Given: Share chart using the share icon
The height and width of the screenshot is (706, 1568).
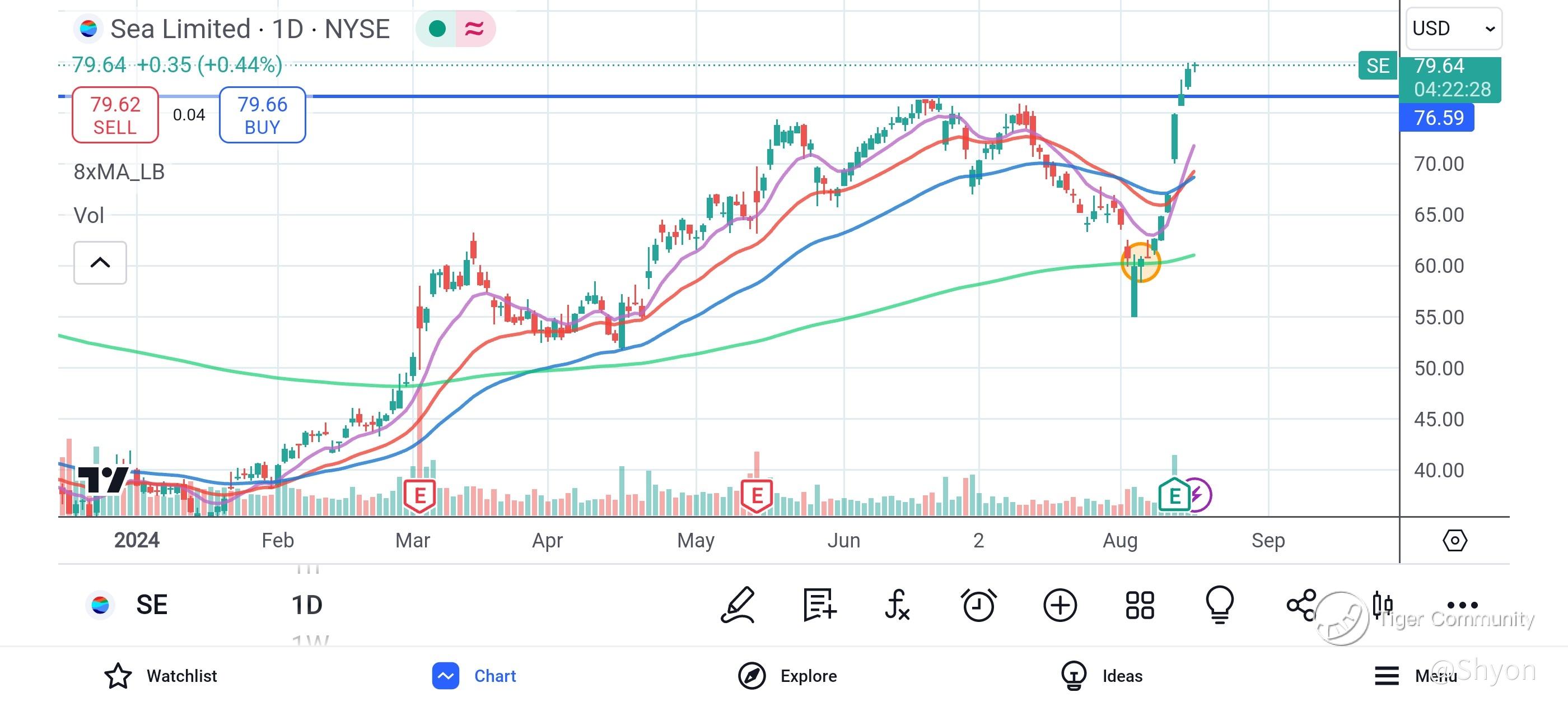Looking at the screenshot, I should pos(1301,605).
